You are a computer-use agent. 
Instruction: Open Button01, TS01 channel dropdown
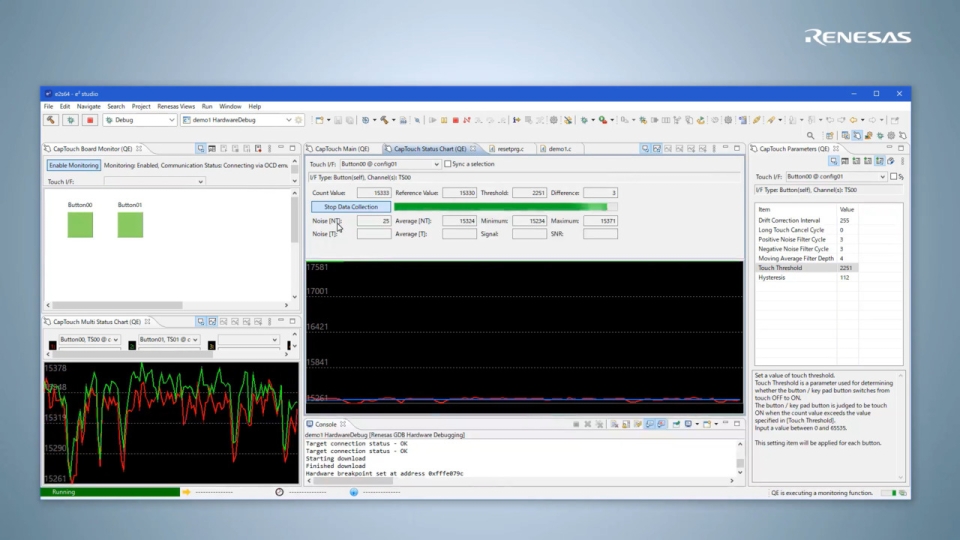[168, 339]
